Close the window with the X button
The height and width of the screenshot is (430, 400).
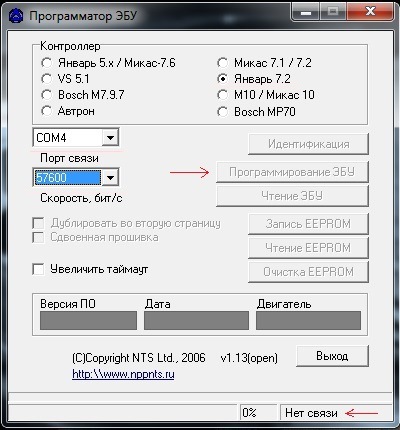click(x=370, y=12)
